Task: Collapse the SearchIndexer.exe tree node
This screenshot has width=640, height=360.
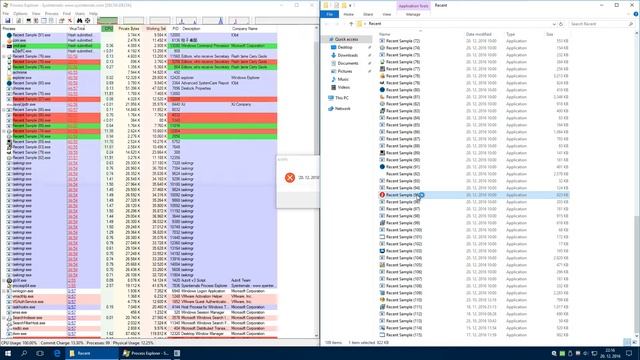Action: (4, 318)
